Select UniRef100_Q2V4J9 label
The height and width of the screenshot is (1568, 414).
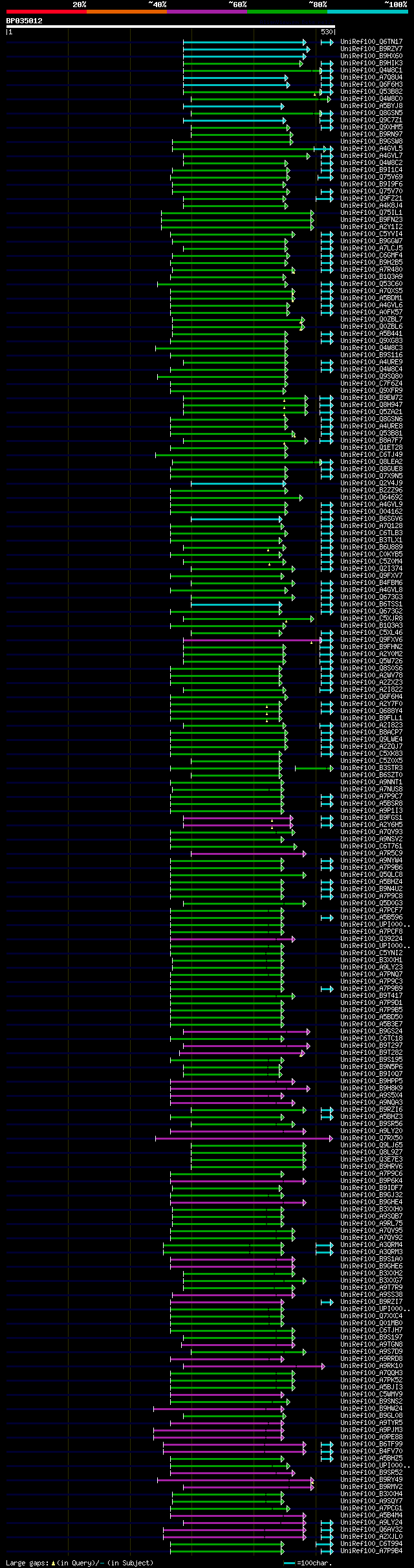[371, 483]
